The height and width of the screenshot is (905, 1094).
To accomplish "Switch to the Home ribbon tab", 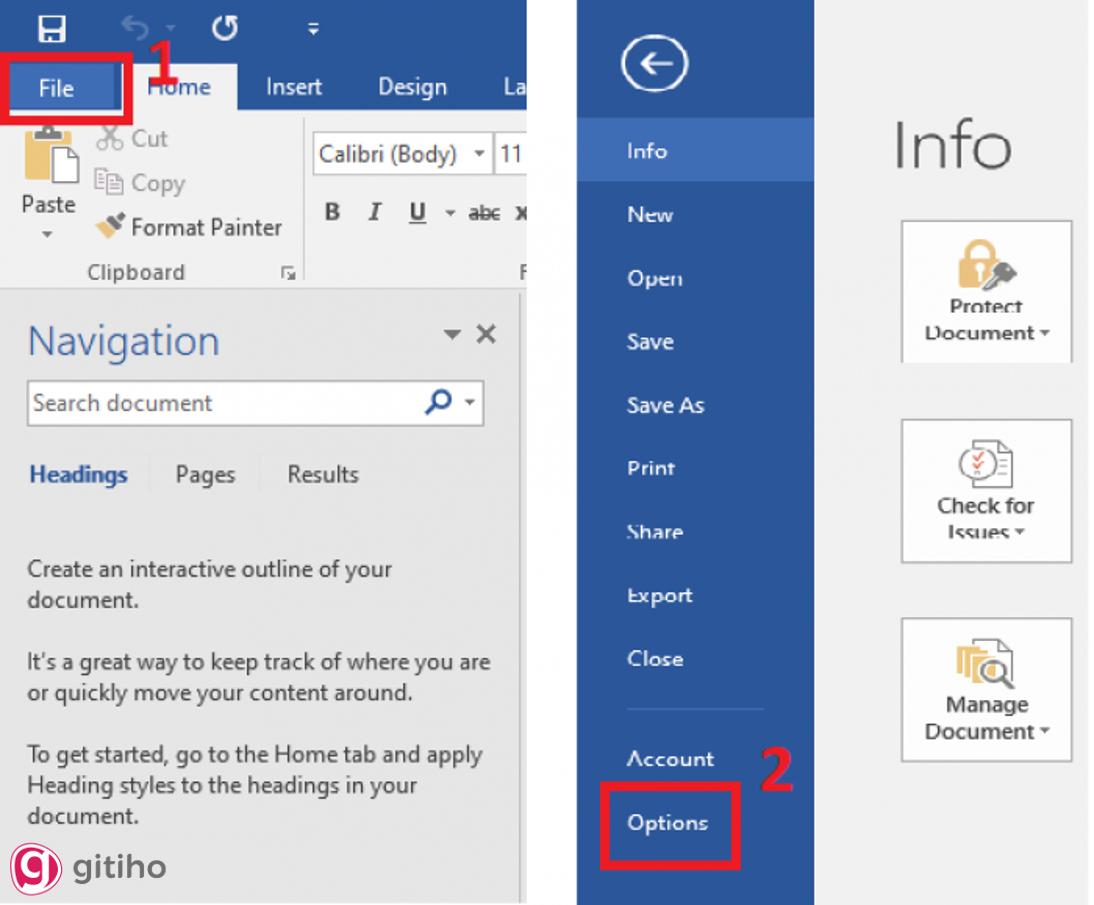I will pos(179,87).
